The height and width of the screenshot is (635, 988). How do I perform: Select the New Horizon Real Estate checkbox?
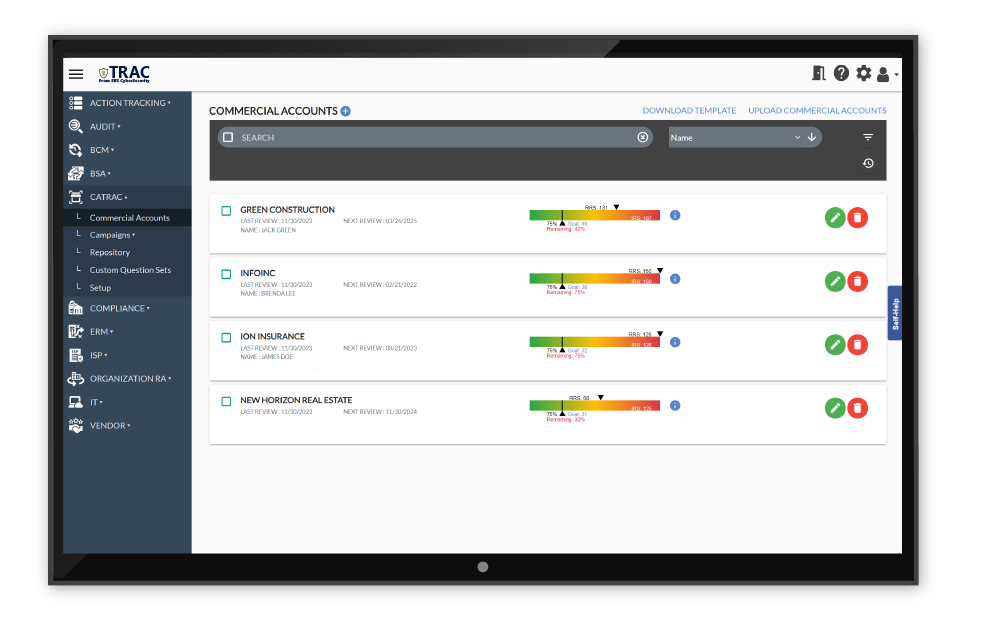click(x=225, y=399)
